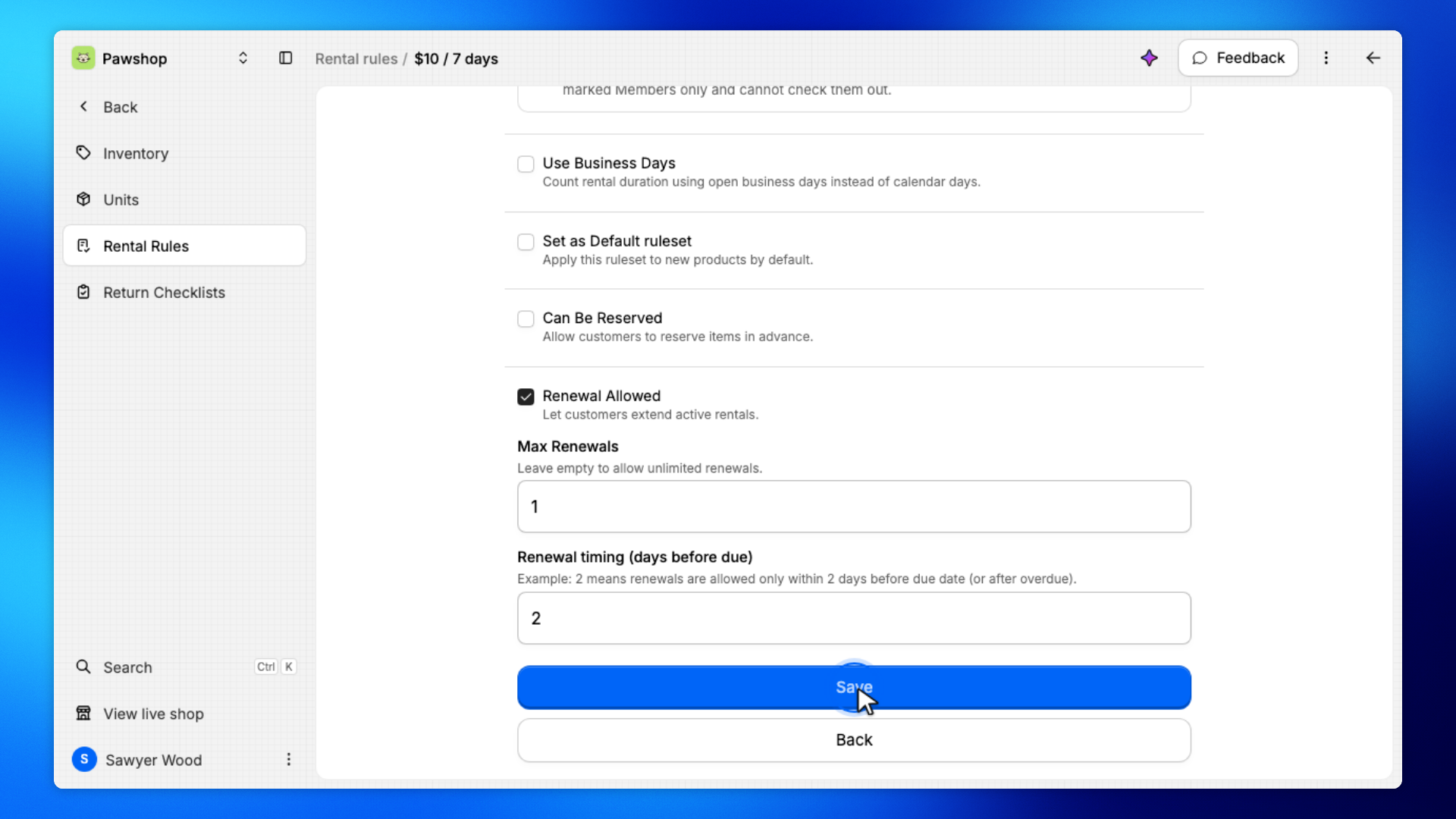
Task: Click the Sawyer Wood avatar
Action: (x=84, y=759)
